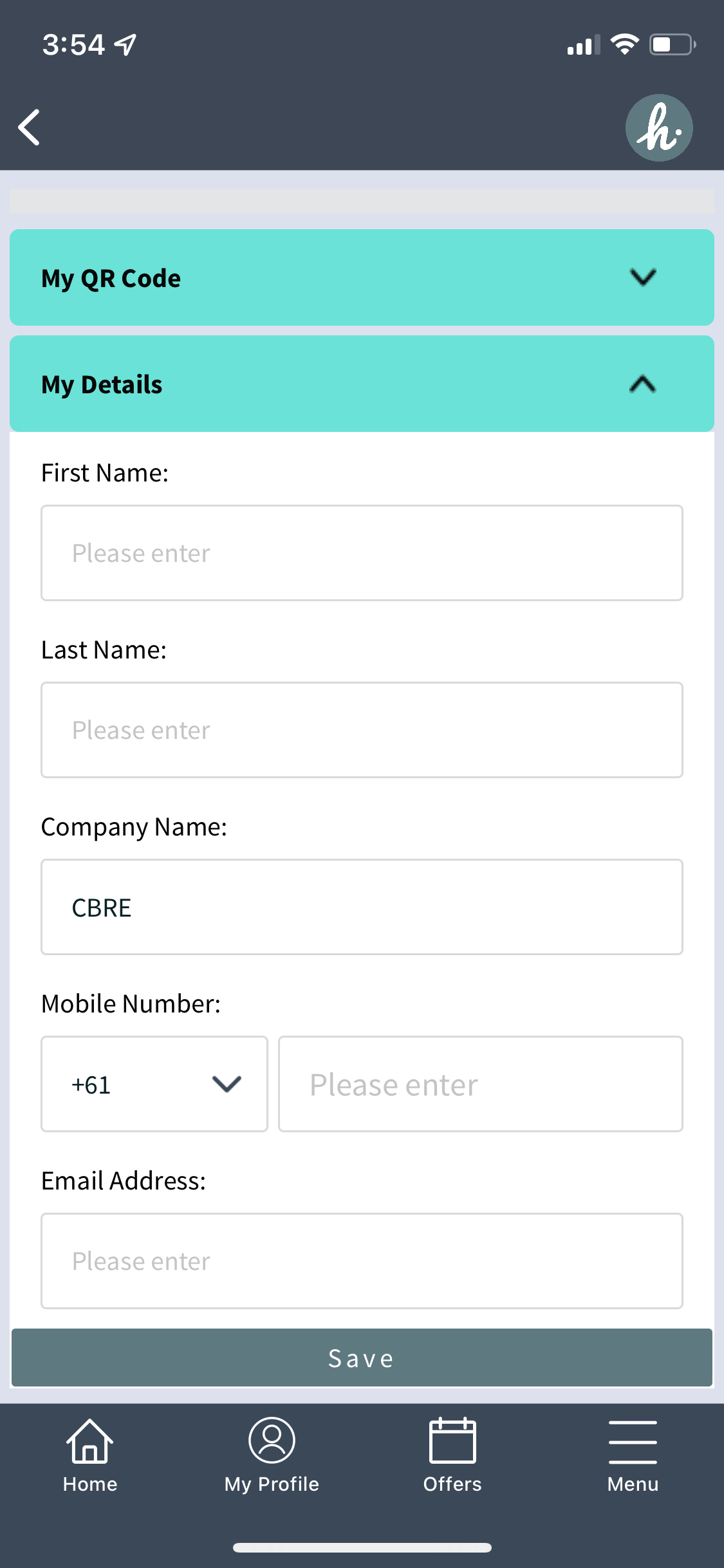Edit the Company Name field with CBRE
Screen dimensions: 724x1568
pyautogui.click(x=362, y=907)
